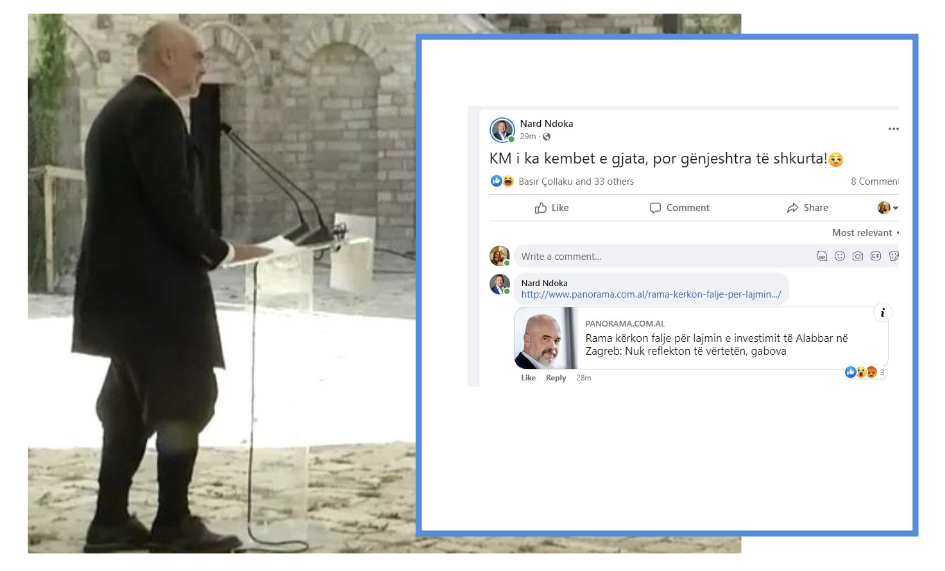Insert an avatar sticker in comment
This screenshot has height=571, width=945.
tap(821, 256)
